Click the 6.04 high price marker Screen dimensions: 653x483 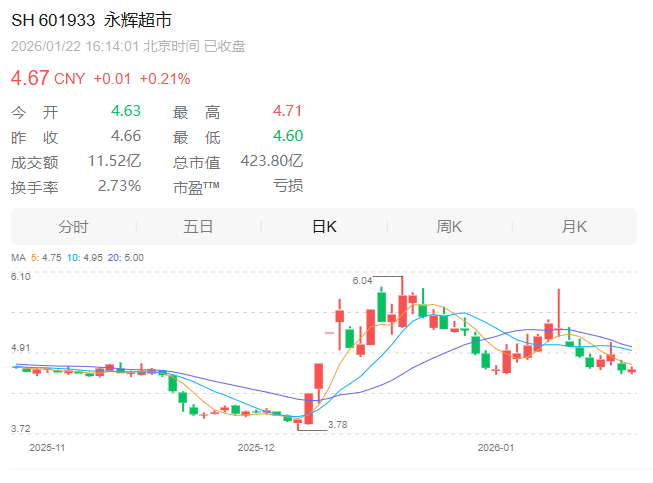pos(362,281)
